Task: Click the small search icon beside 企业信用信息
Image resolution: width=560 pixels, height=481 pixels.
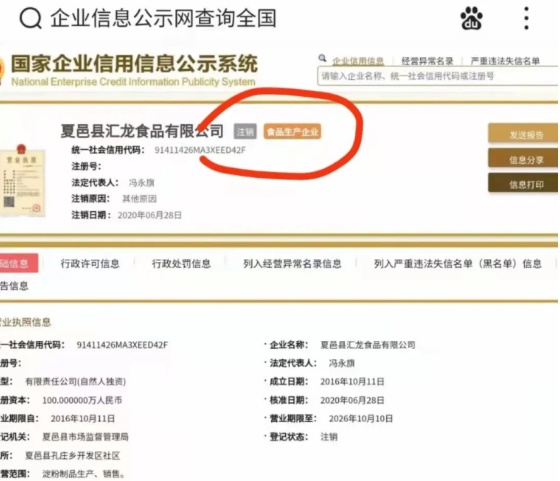Action: (322, 58)
